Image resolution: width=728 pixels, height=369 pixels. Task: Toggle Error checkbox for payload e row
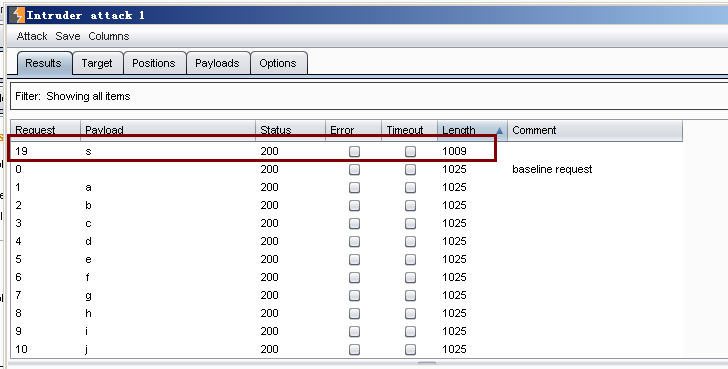pos(354,259)
